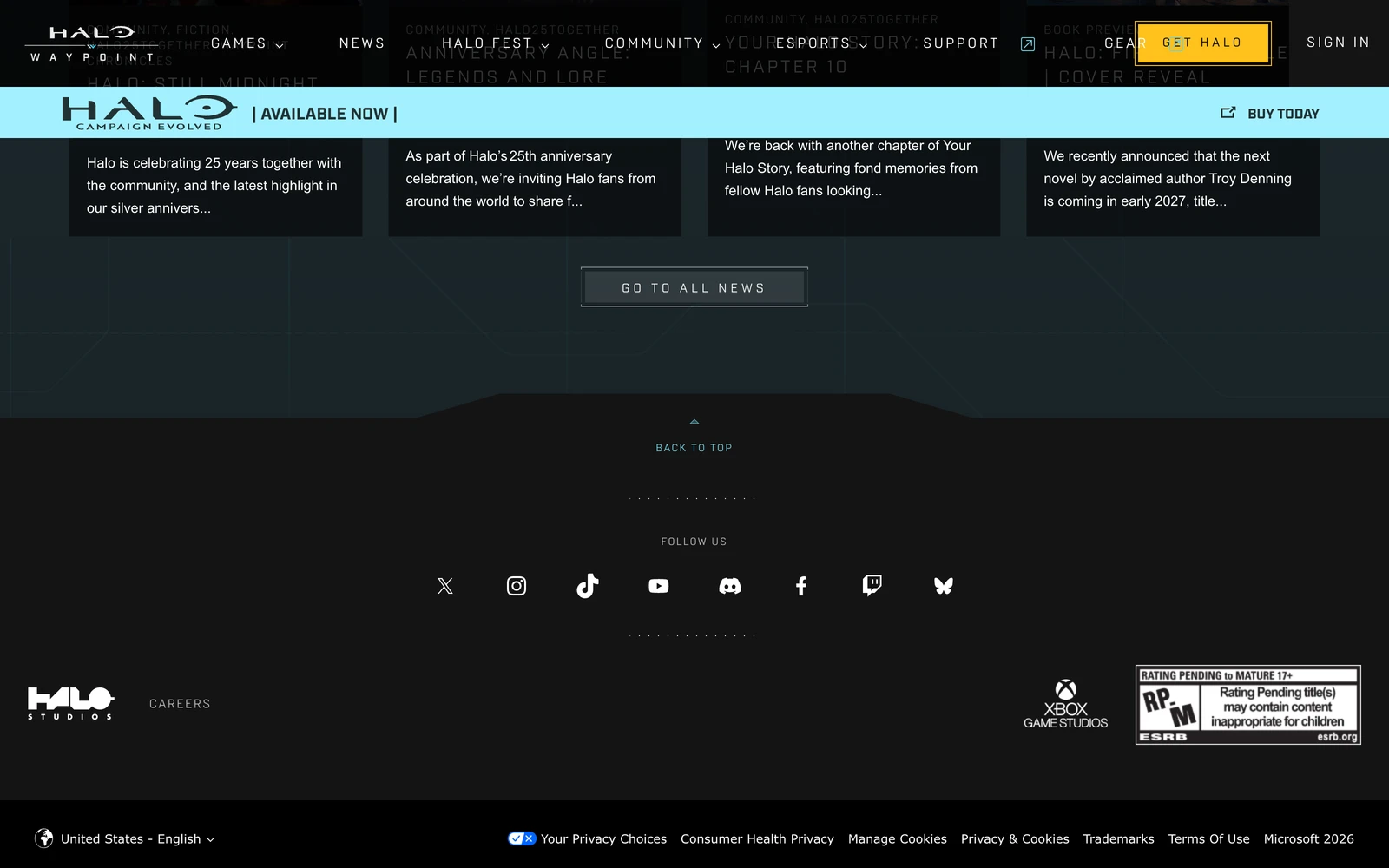Screen dimensions: 1389x868
Task: Open the Halo Instagram page icon
Action: (x=517, y=586)
